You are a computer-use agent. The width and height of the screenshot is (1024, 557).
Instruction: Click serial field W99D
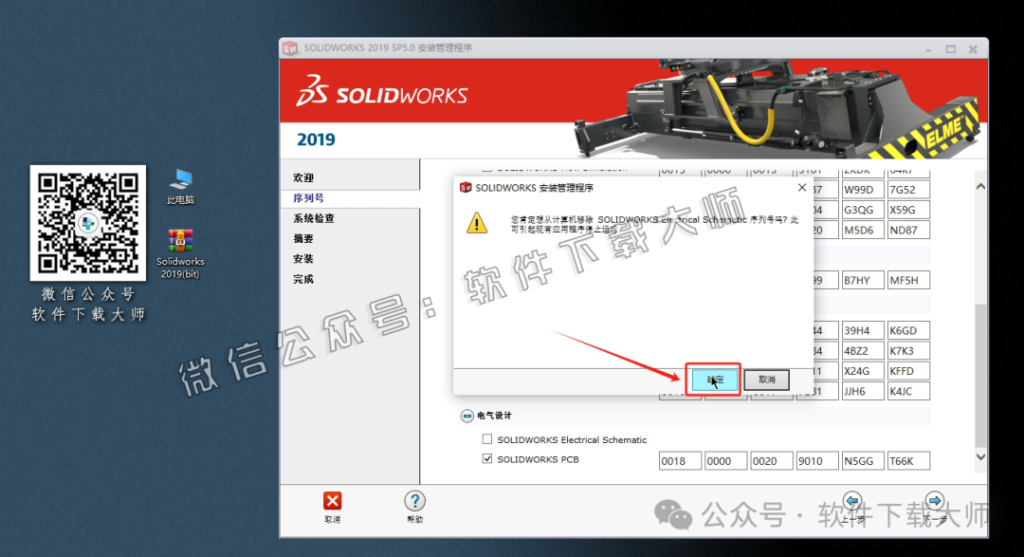[863, 189]
